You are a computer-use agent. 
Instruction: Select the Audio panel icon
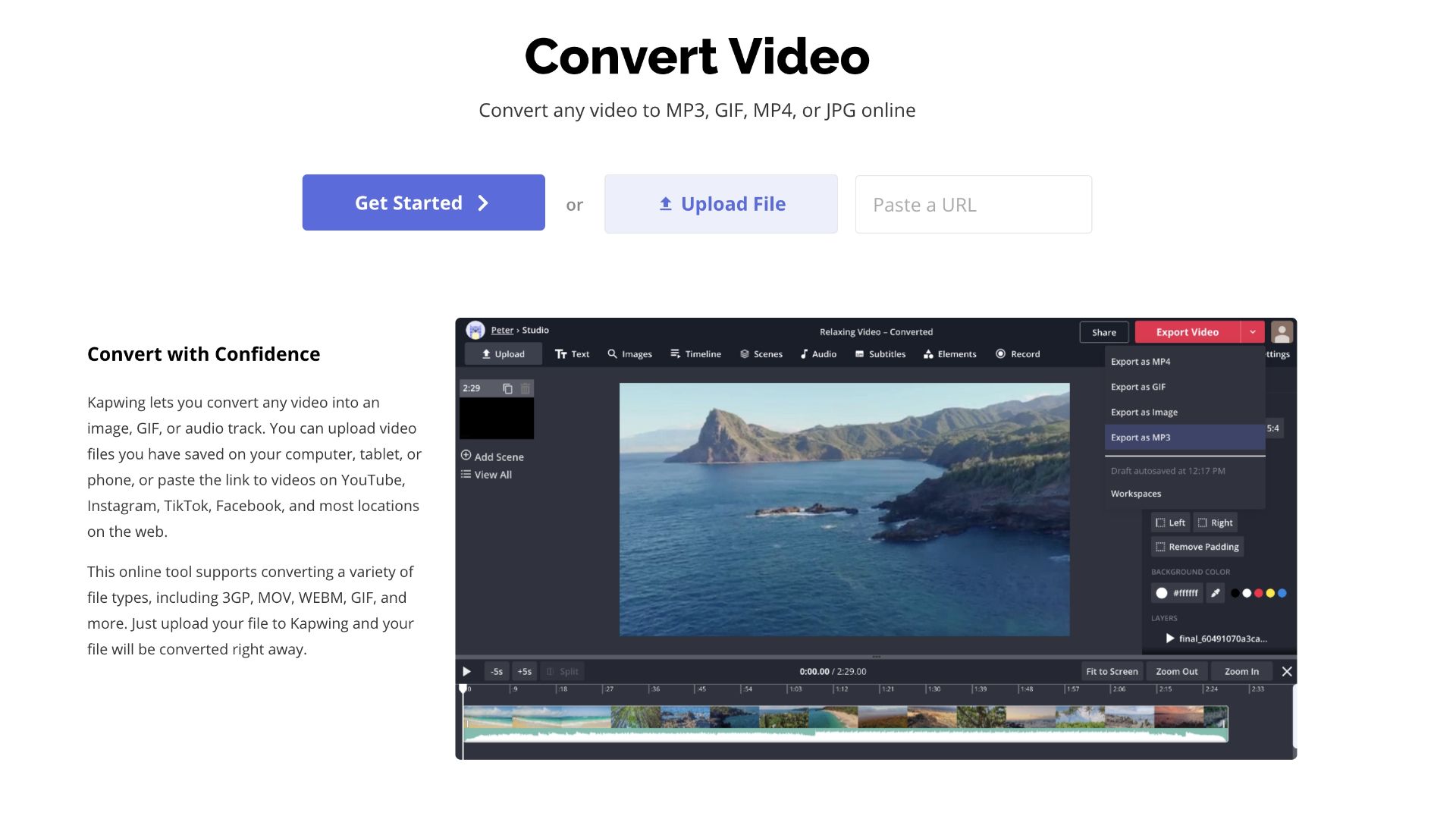[803, 354]
